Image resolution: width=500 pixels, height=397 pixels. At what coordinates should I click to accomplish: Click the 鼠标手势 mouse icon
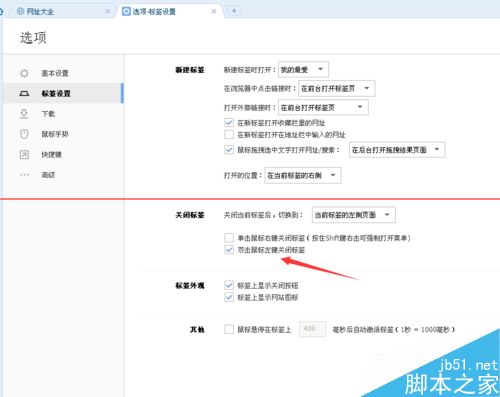[24, 134]
